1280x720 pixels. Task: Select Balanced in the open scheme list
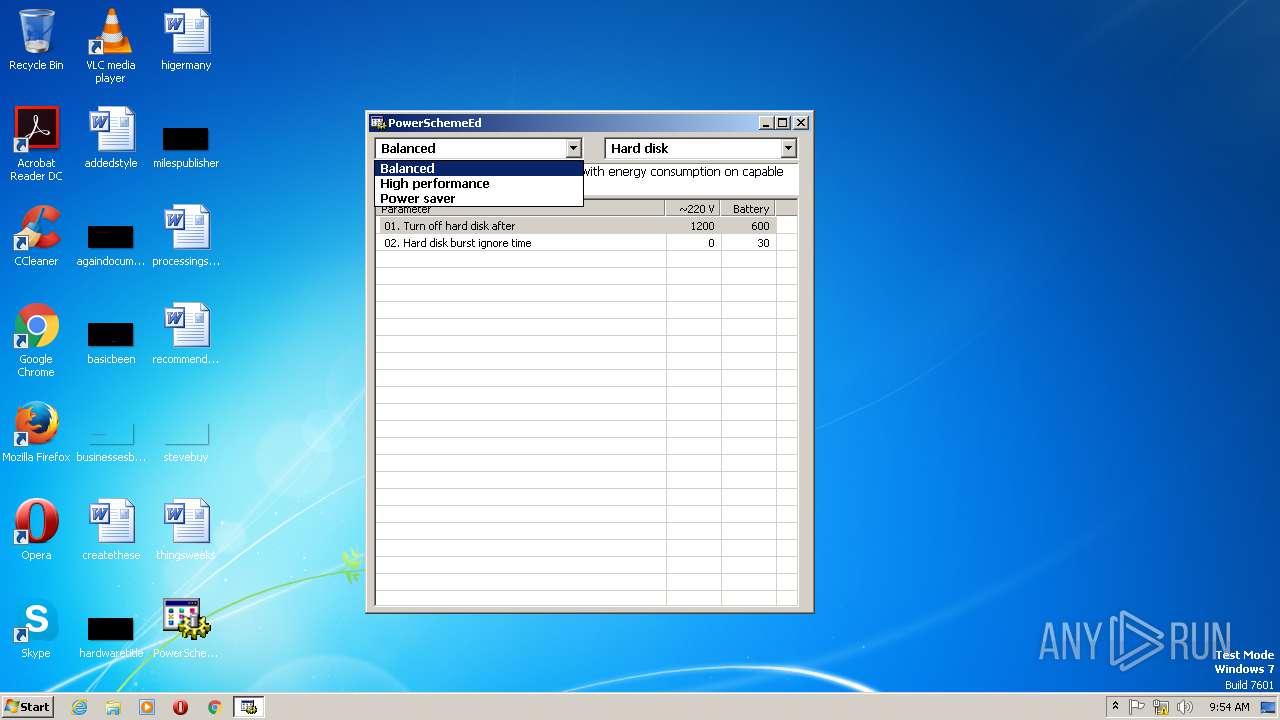point(478,168)
